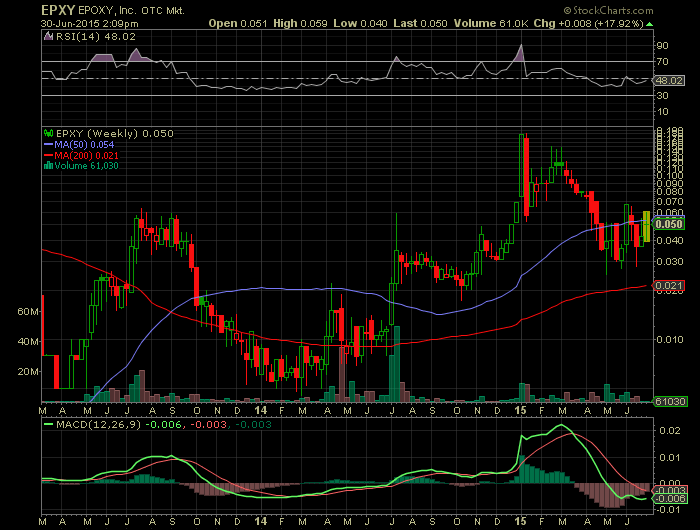Viewport: 700px width, 530px height.
Task: Click the RSI(14) legend area icon
Action: click(x=48, y=37)
